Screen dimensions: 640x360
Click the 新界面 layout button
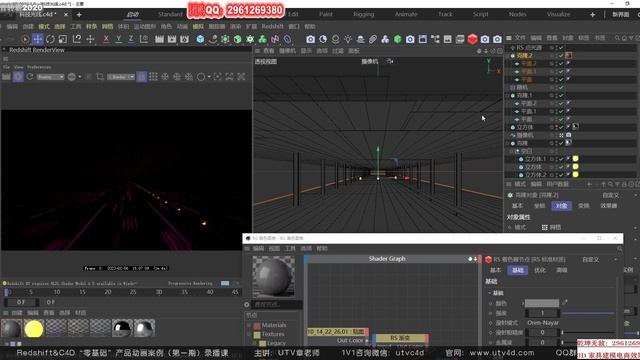[620, 14]
